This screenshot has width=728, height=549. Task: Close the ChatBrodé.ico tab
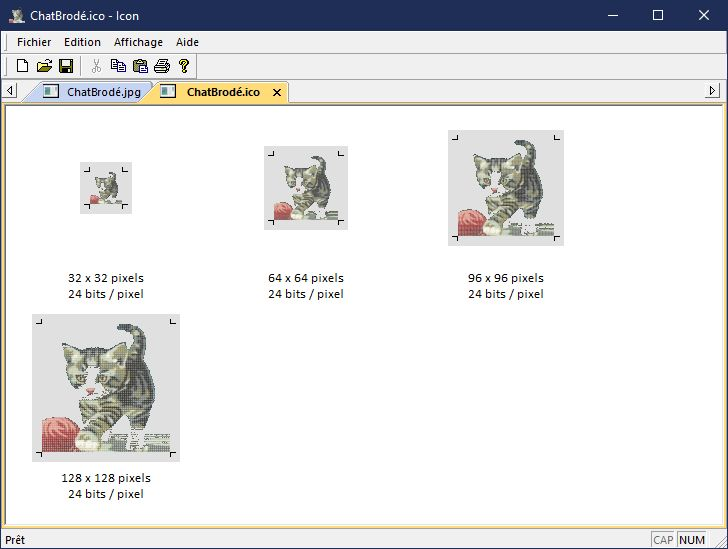[277, 92]
